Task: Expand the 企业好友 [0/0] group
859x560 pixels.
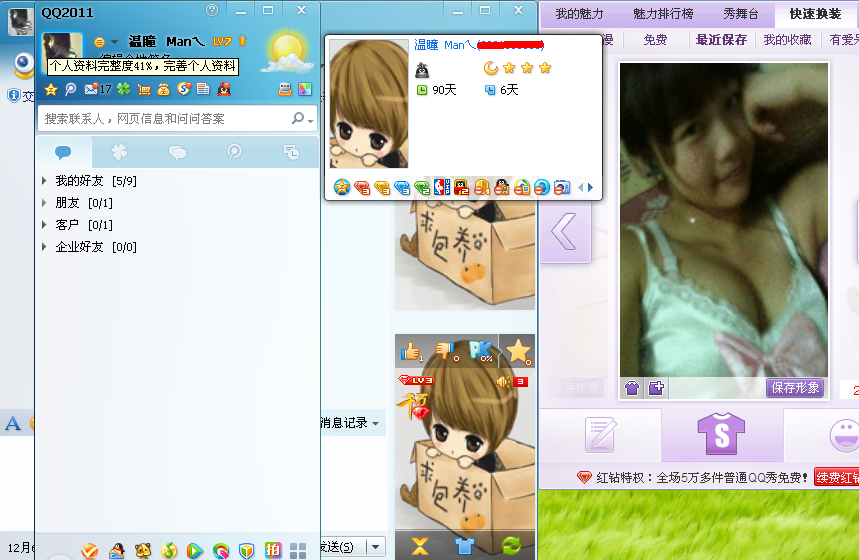Action: tap(44, 247)
